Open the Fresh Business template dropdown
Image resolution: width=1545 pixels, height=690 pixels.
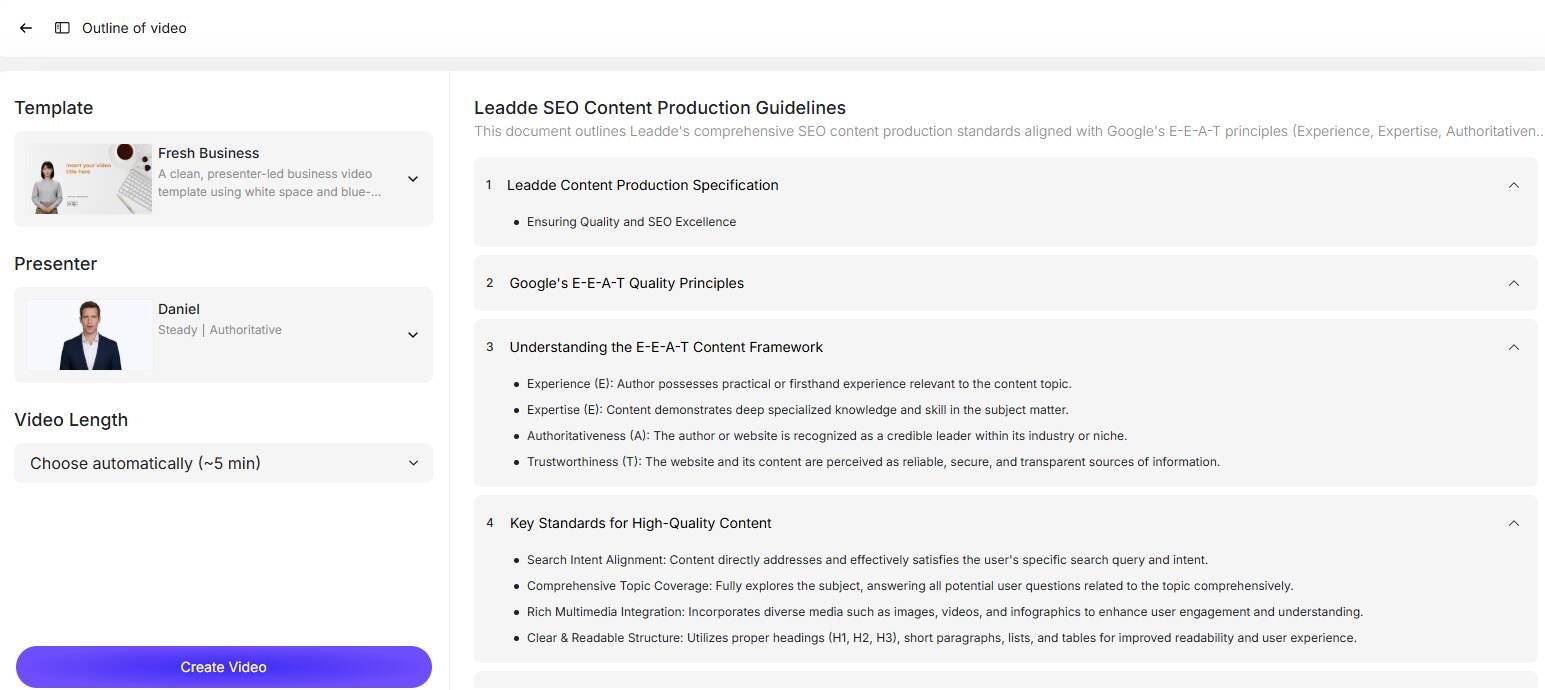[413, 179]
